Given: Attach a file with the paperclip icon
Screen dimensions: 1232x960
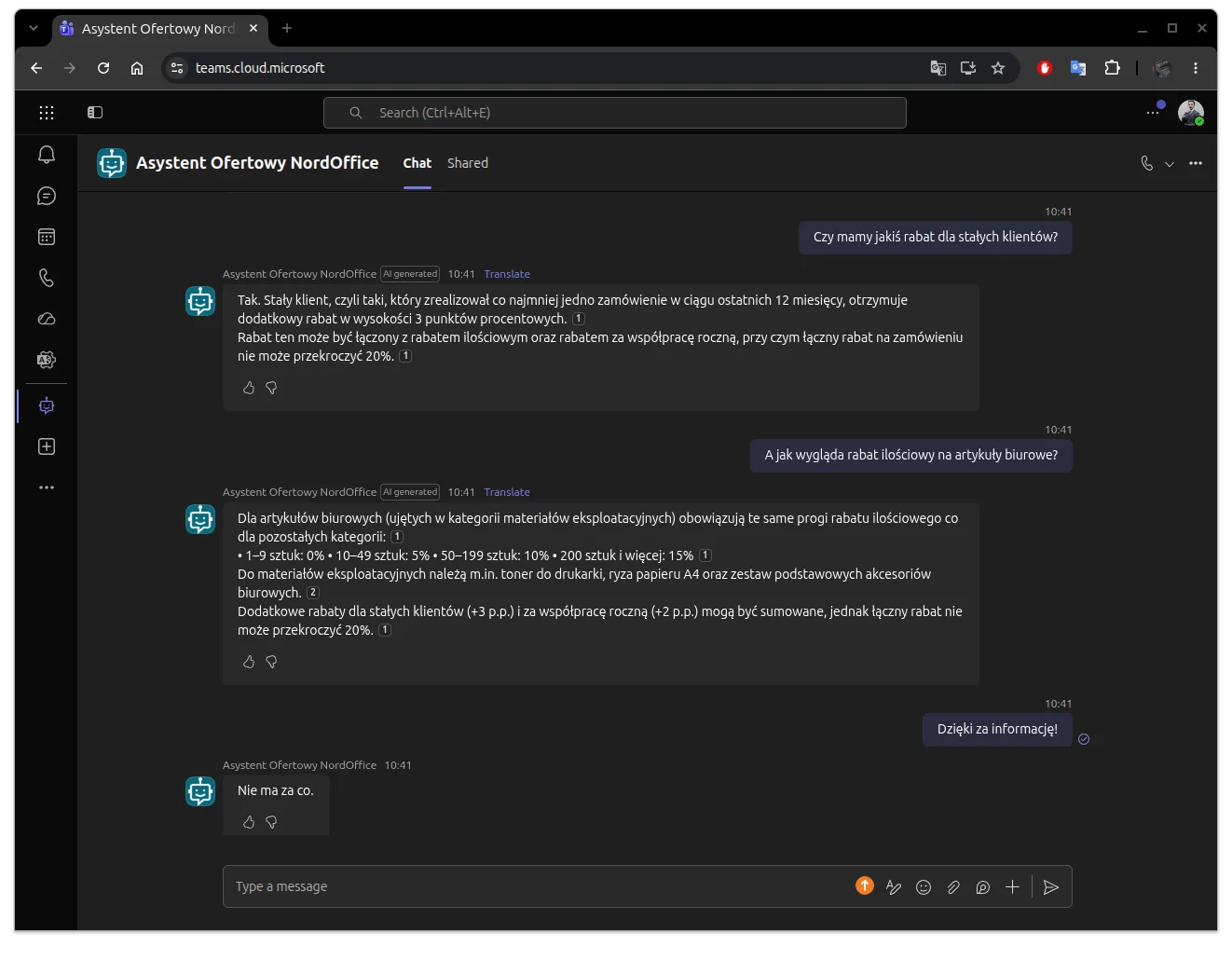Looking at the screenshot, I should click(x=953, y=887).
